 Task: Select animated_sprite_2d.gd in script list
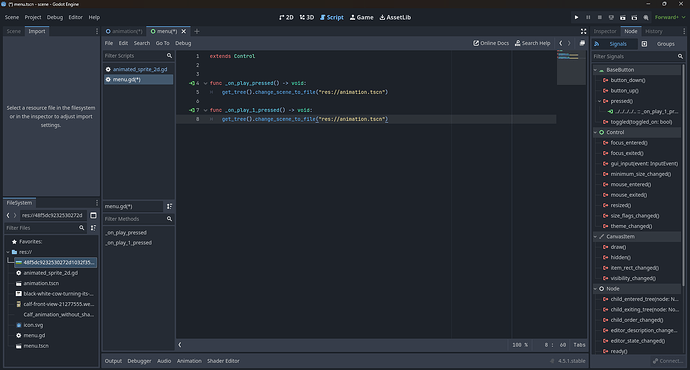coord(139,69)
